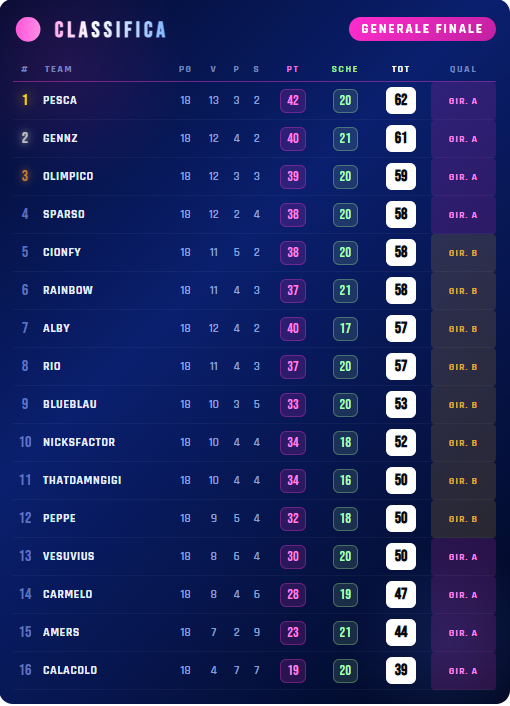Select the PT column header
Image resolution: width=510 pixels, height=706 pixels.
pyautogui.click(x=293, y=69)
